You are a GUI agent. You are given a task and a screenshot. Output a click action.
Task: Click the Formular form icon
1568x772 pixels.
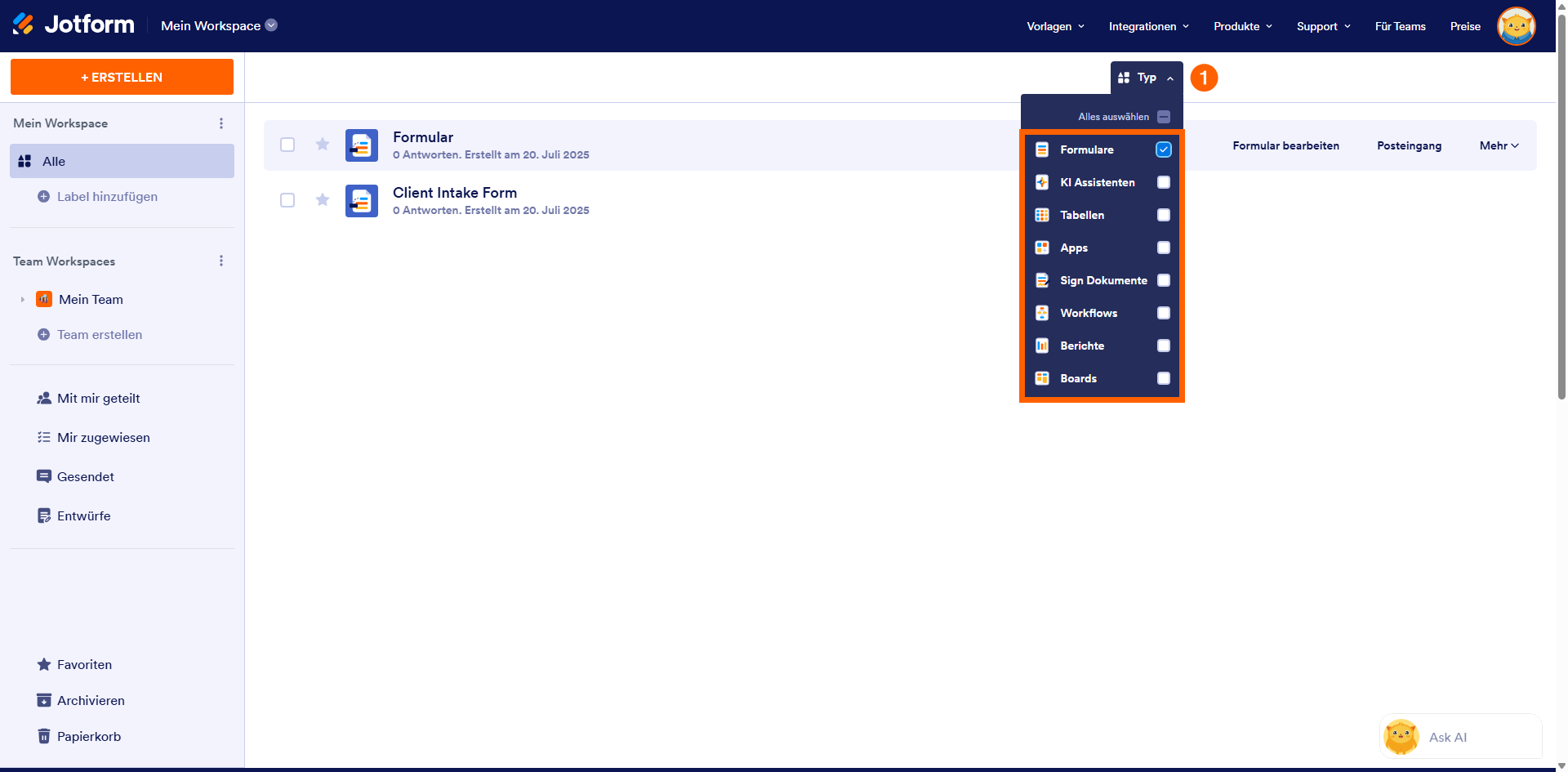(362, 145)
